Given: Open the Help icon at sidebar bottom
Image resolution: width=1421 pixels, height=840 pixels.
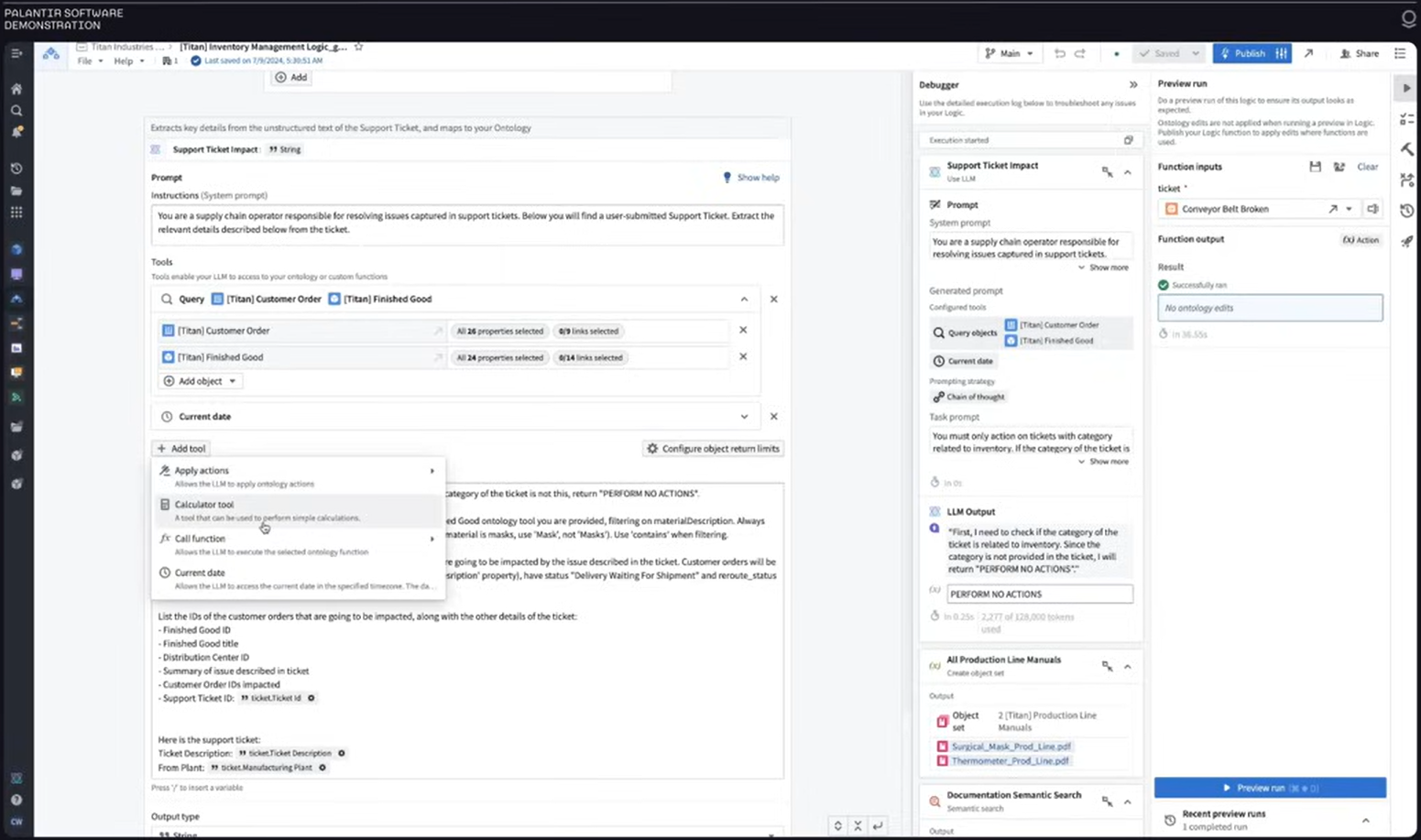Looking at the screenshot, I should (x=16, y=800).
